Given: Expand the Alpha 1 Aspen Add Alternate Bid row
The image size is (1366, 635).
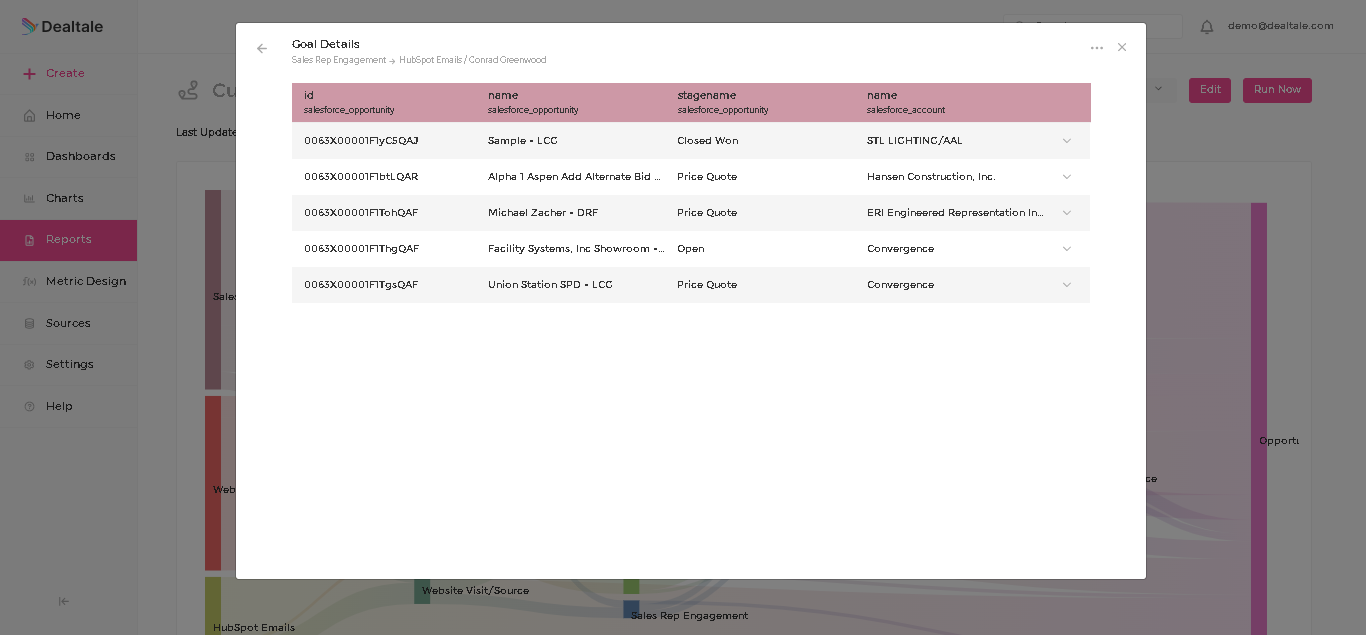Looking at the screenshot, I should pos(1066,177).
